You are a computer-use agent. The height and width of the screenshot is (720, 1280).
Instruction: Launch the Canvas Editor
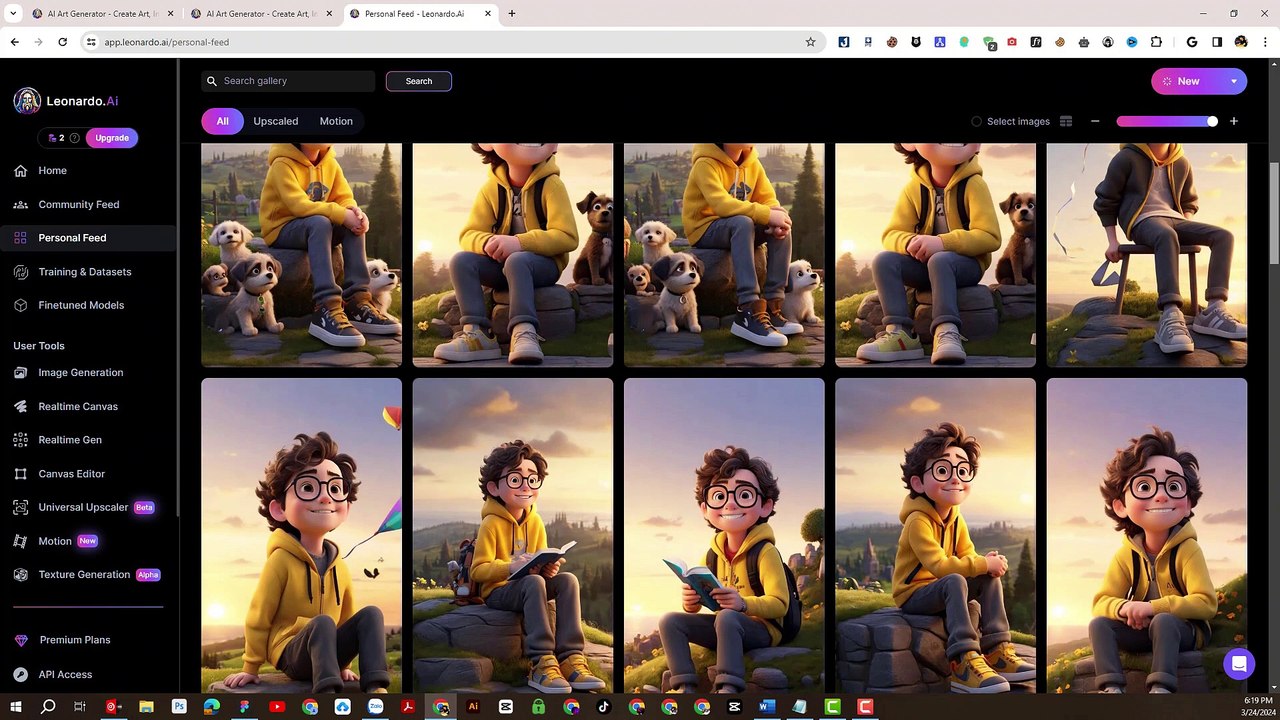(71, 473)
